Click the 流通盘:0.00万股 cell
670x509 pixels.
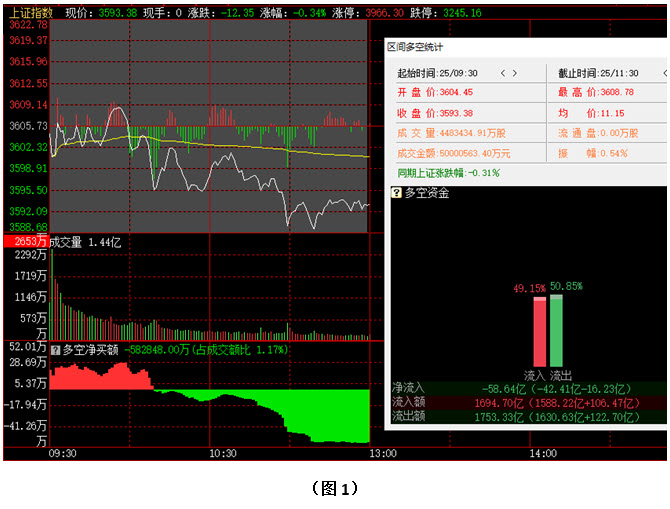[x=598, y=133]
